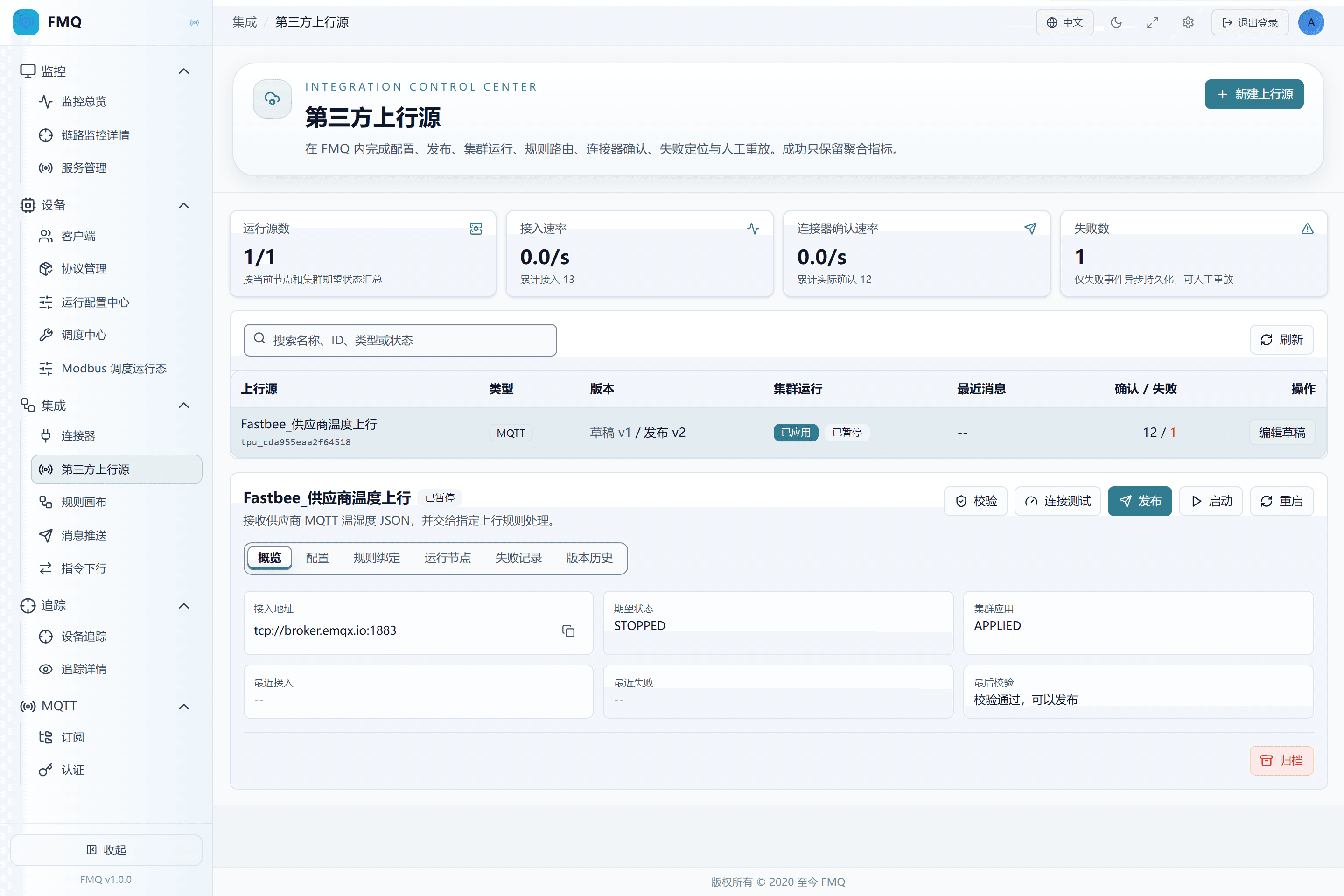Open 链路监控详情 page

116,135
